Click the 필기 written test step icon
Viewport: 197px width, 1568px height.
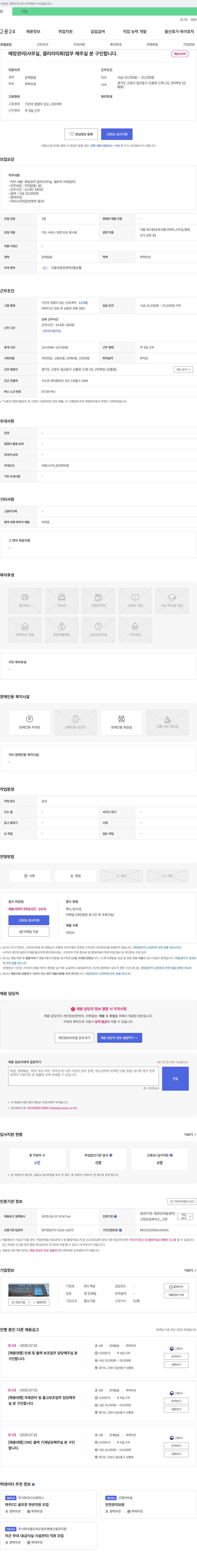tap(121, 876)
